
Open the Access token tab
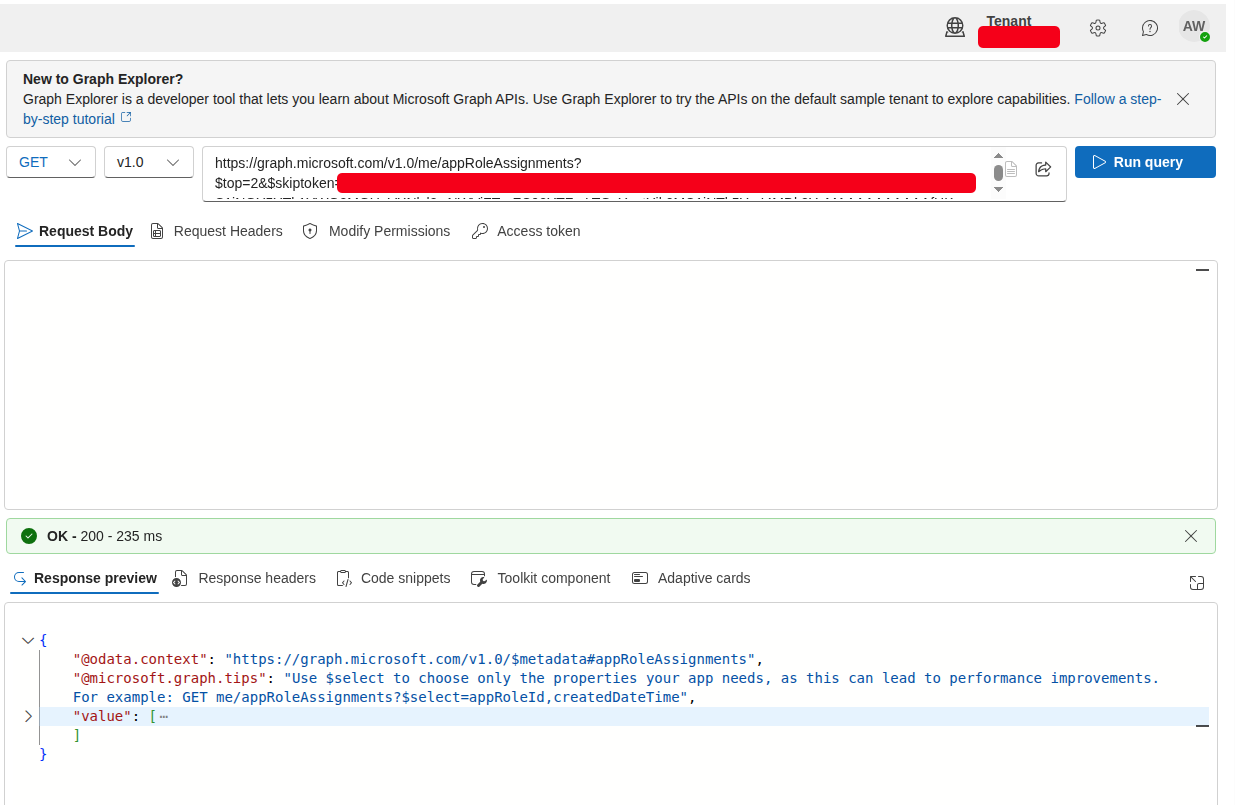click(x=526, y=231)
